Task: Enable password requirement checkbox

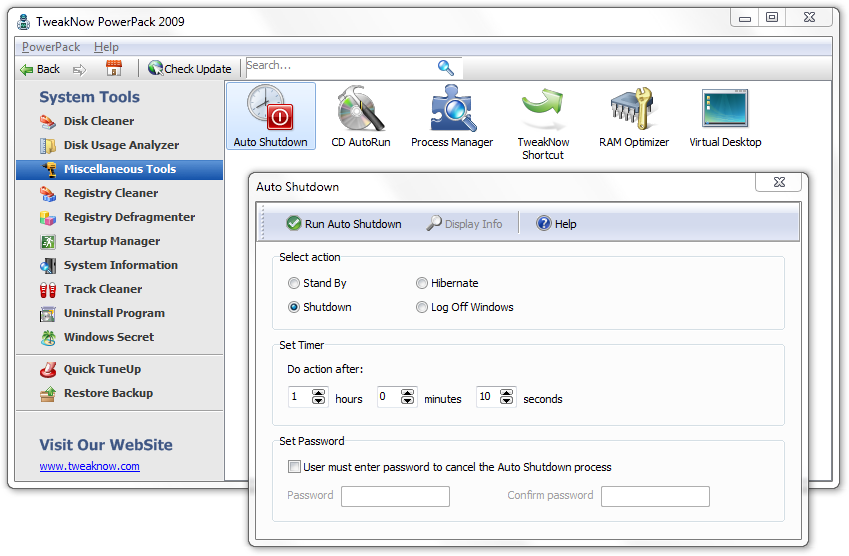Action: pos(294,467)
